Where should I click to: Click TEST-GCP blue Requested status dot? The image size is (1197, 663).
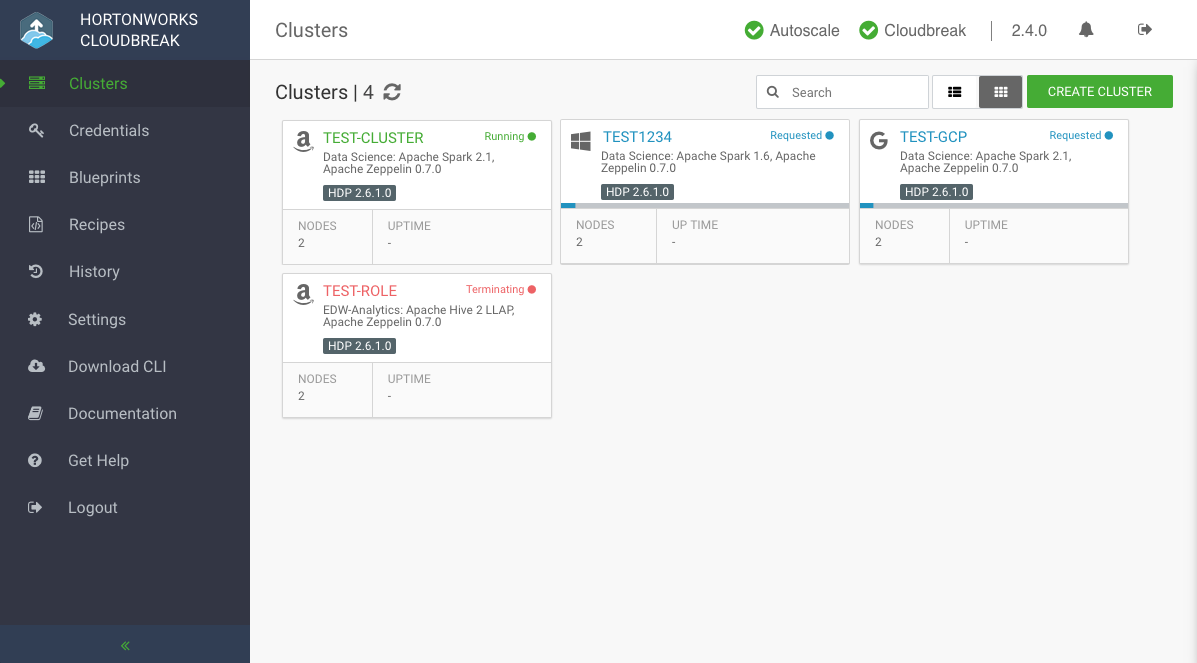(x=1109, y=135)
